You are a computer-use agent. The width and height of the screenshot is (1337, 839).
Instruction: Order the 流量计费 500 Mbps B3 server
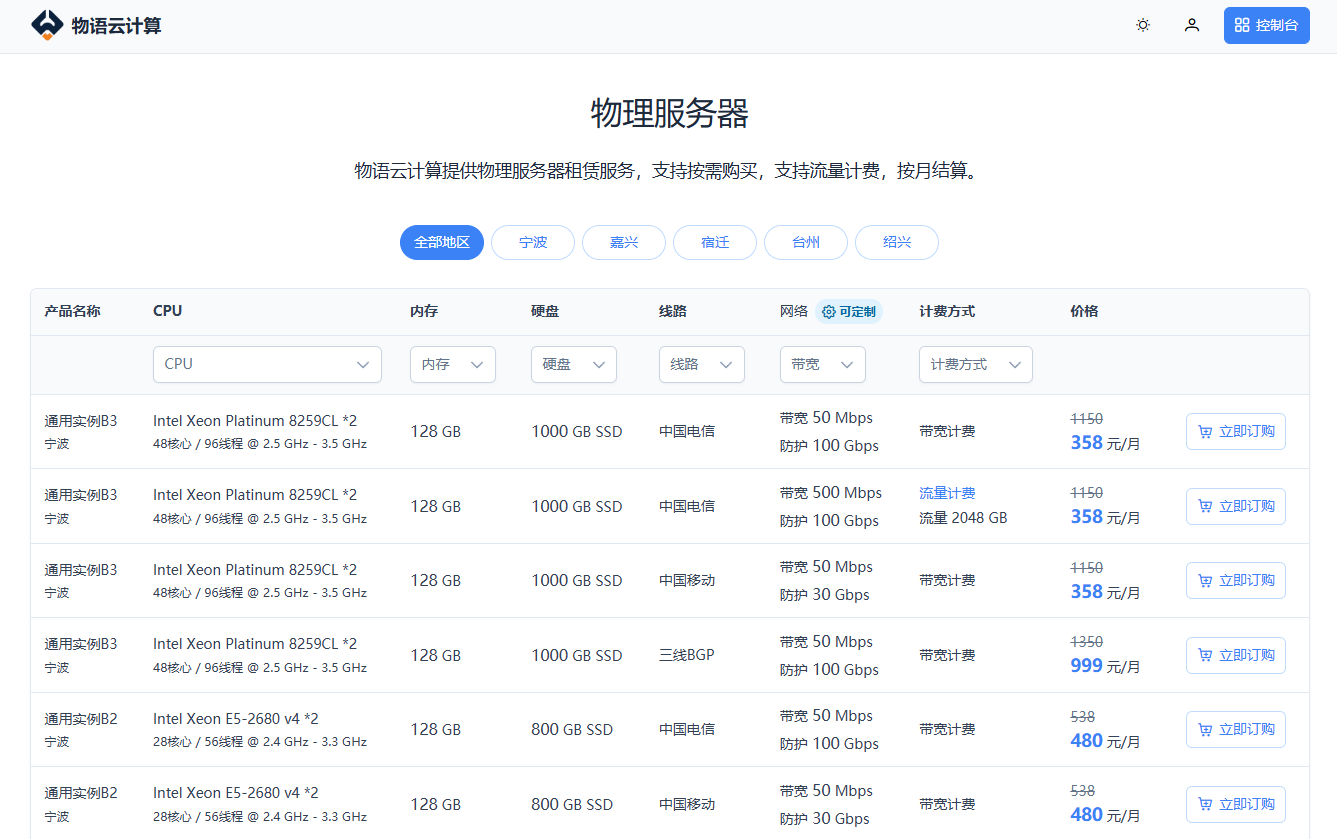[x=1236, y=506]
